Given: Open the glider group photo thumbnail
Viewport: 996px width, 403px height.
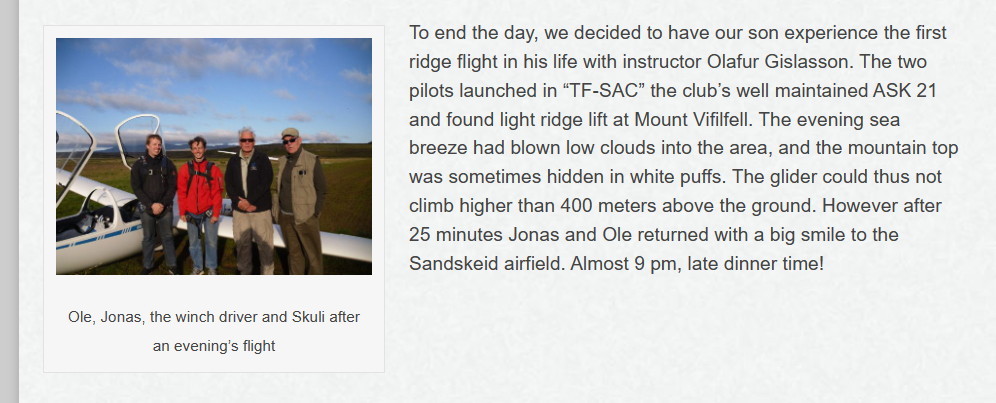Looking at the screenshot, I should [214, 156].
